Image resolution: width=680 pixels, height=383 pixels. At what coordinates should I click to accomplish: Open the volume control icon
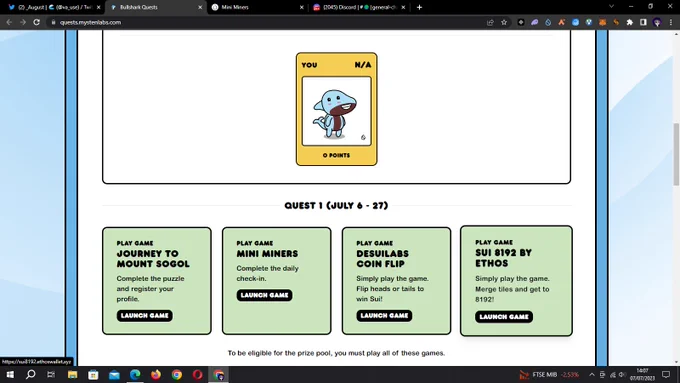click(x=622, y=374)
